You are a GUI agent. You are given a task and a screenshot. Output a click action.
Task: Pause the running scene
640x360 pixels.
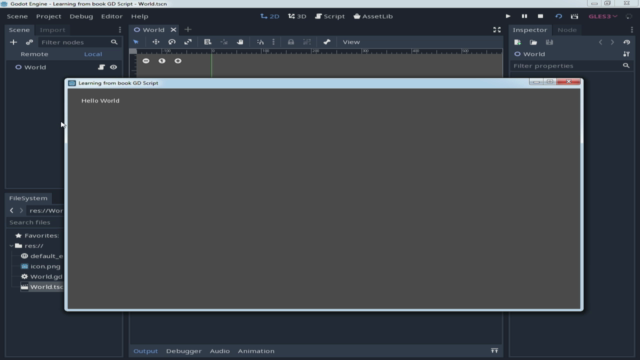pyautogui.click(x=524, y=16)
